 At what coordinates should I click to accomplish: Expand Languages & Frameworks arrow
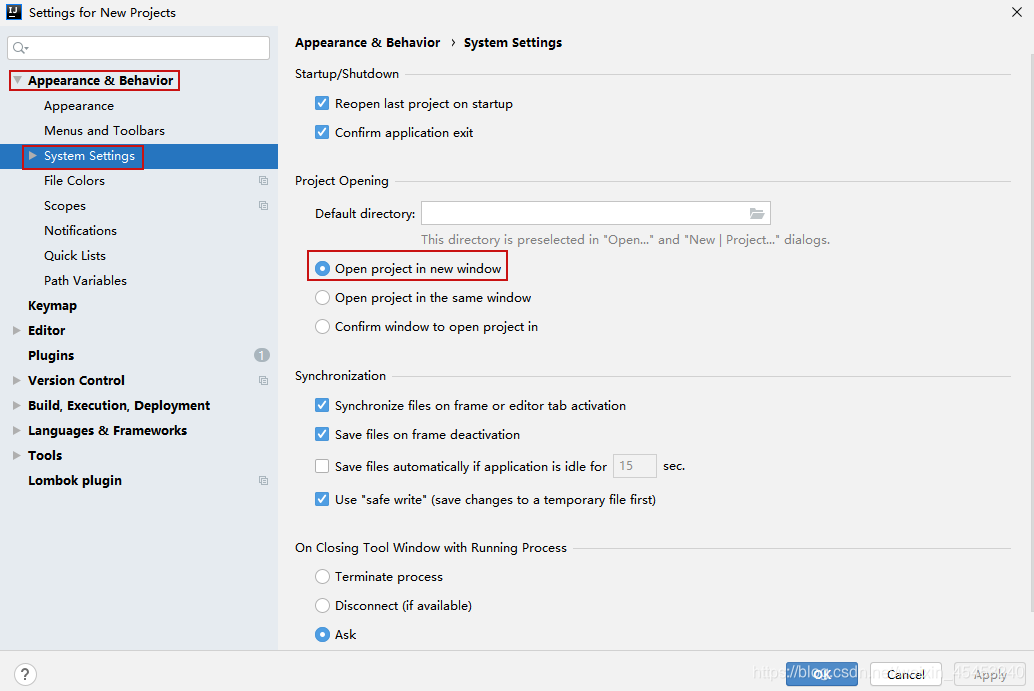(x=17, y=431)
